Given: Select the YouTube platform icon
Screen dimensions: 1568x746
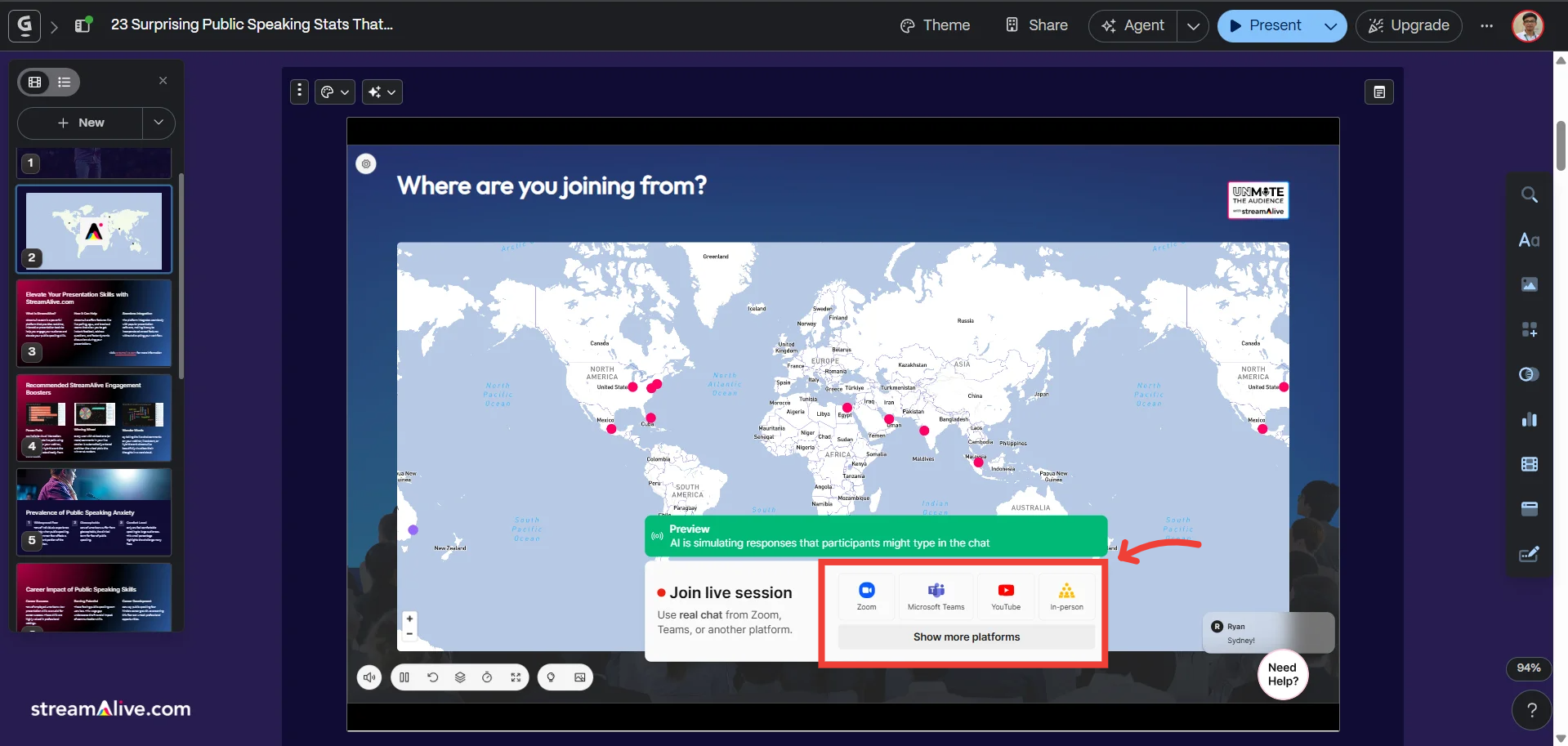Looking at the screenshot, I should coord(1006,596).
